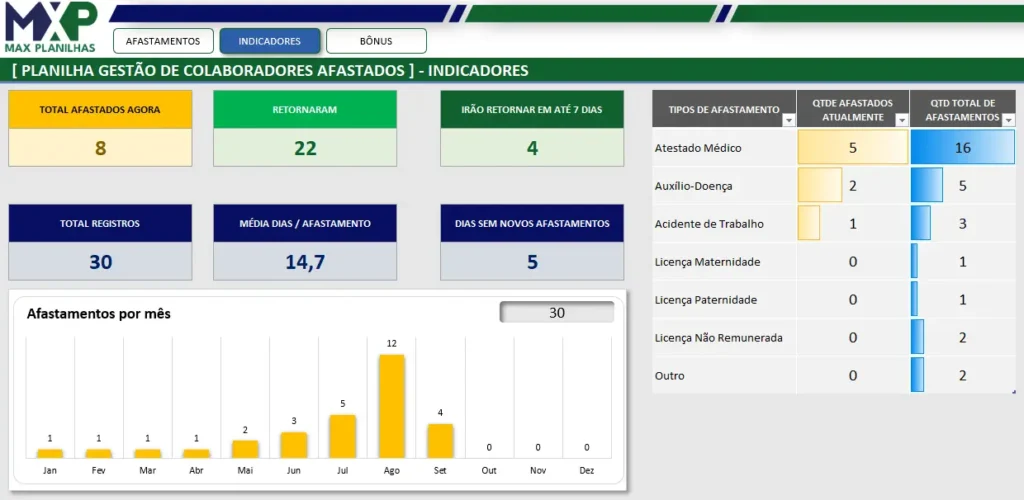The height and width of the screenshot is (500, 1024).
Task: Click the Retornaram value 22
Action: (x=305, y=148)
